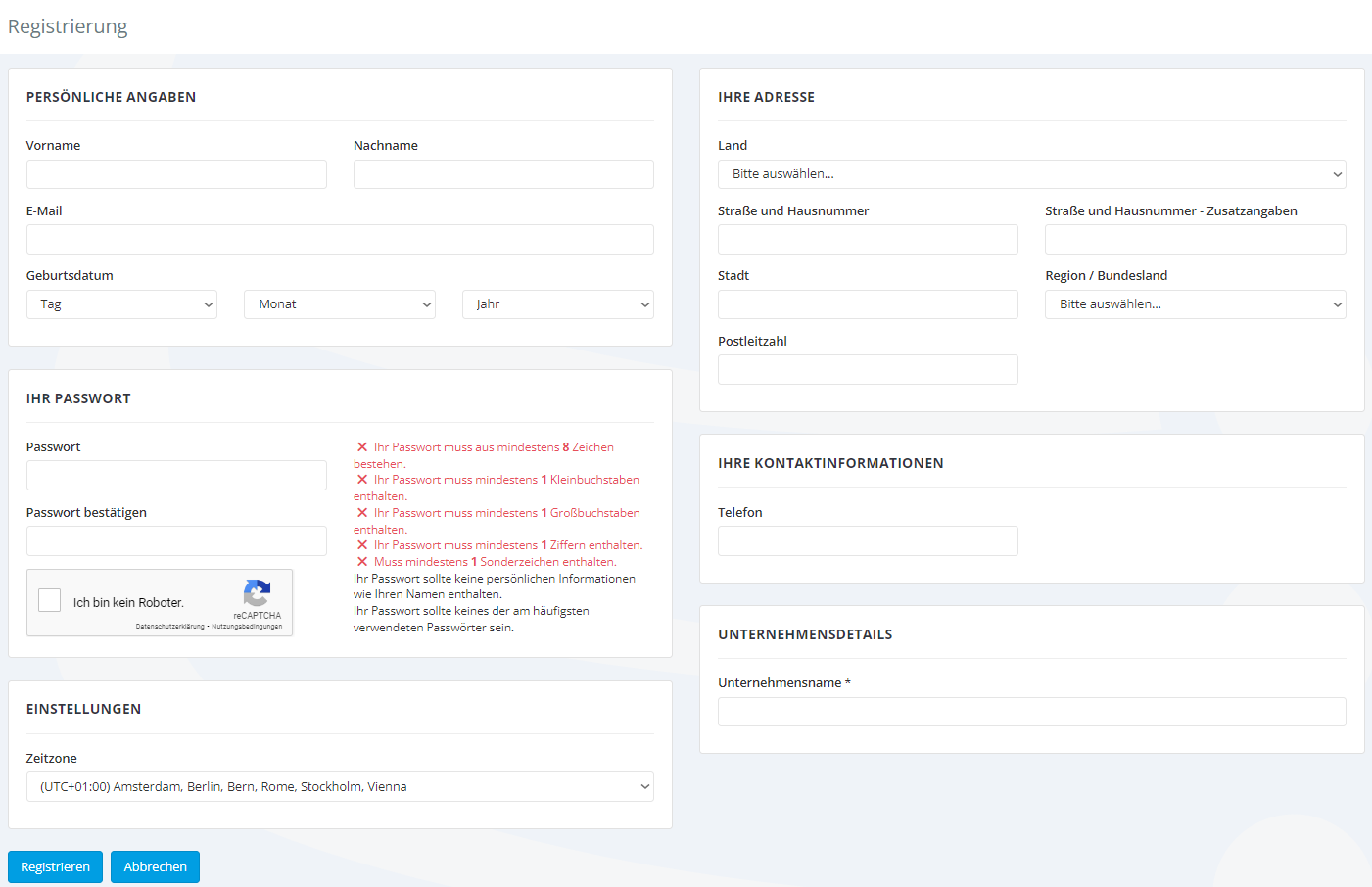Viewport: 1372px width, 887px height.
Task: Click the Abbrechen button
Action: click(155, 866)
